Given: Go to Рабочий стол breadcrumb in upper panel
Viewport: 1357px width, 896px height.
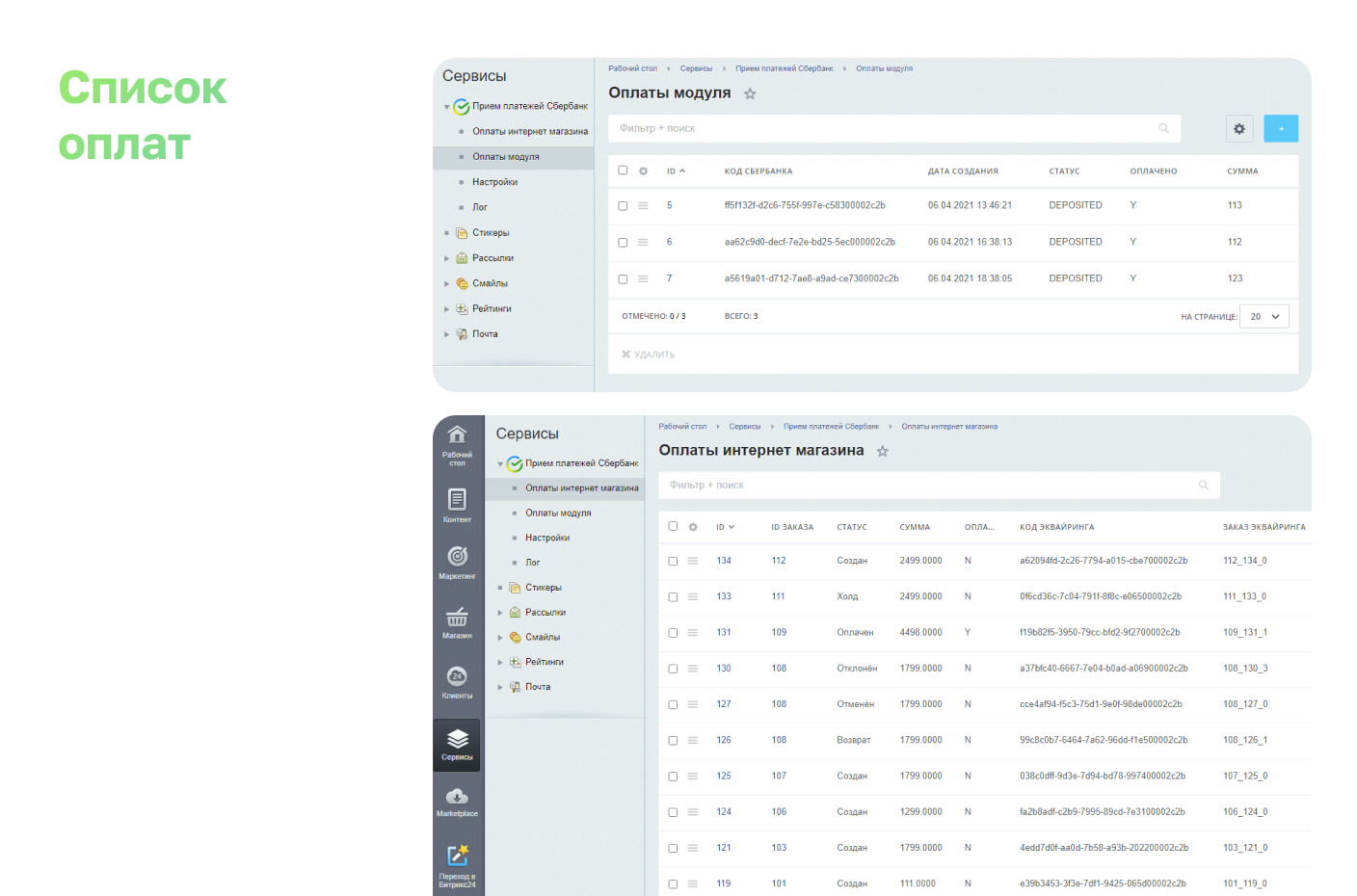Looking at the screenshot, I should (x=632, y=68).
